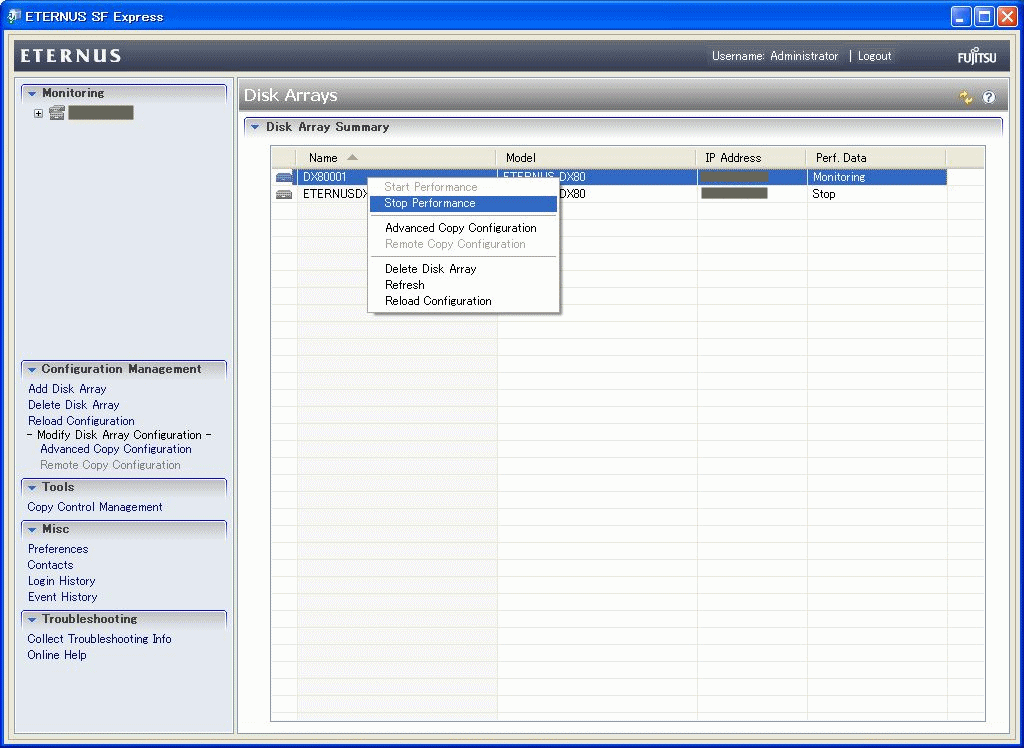Screen dimensions: 1024x748
Task: View Login History
Action: click(61, 581)
